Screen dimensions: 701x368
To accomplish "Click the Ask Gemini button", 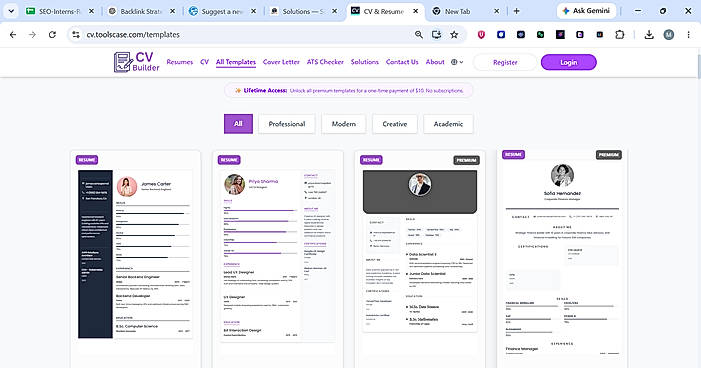I will pos(586,11).
